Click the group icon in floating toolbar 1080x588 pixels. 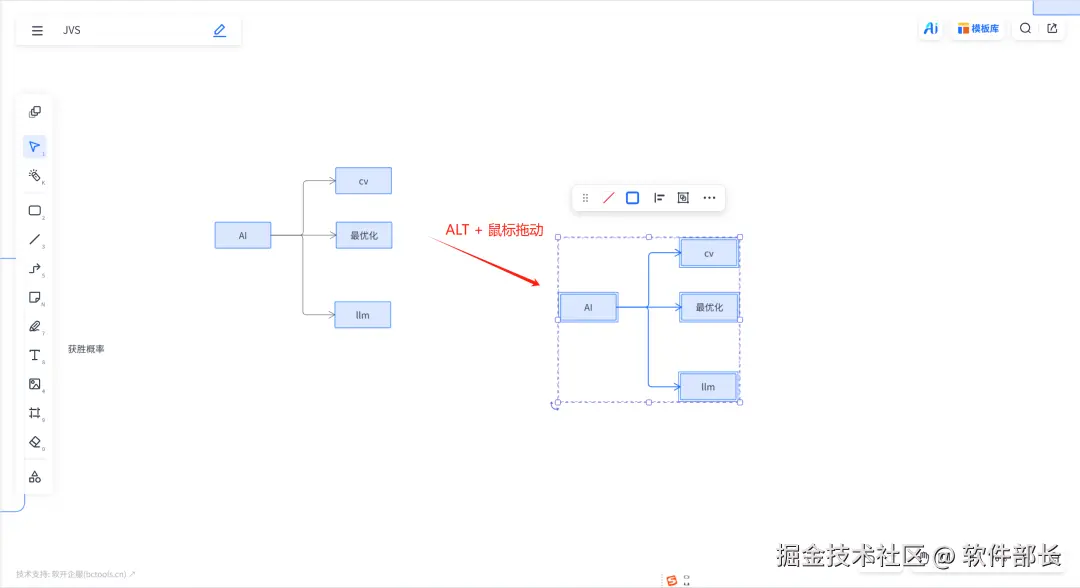click(683, 198)
